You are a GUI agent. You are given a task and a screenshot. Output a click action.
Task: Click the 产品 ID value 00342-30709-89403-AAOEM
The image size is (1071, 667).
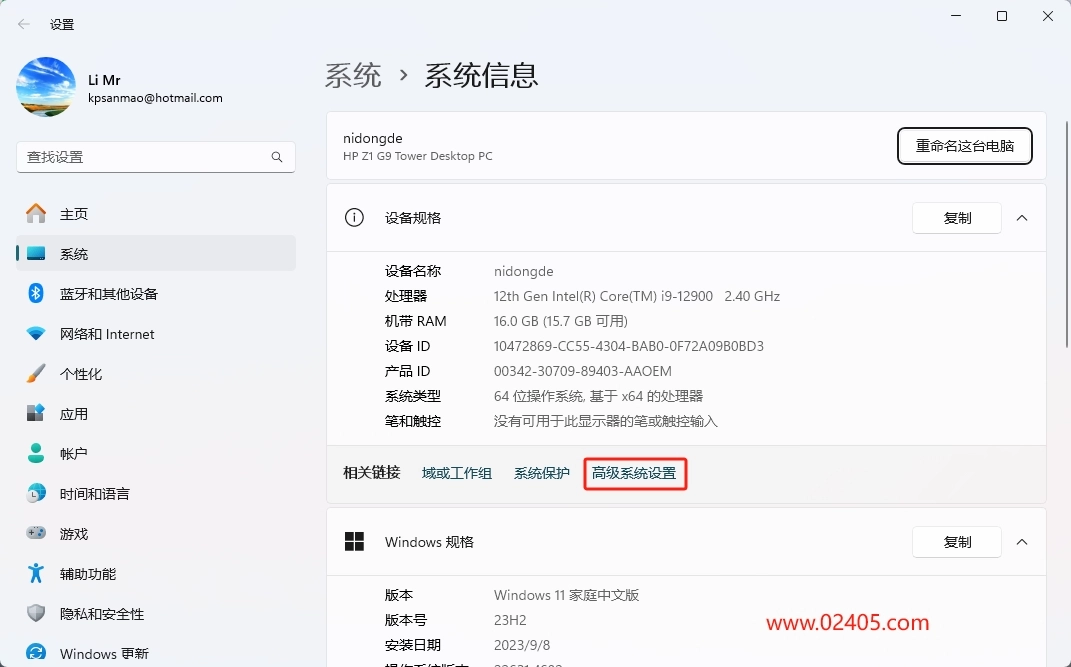[583, 371]
